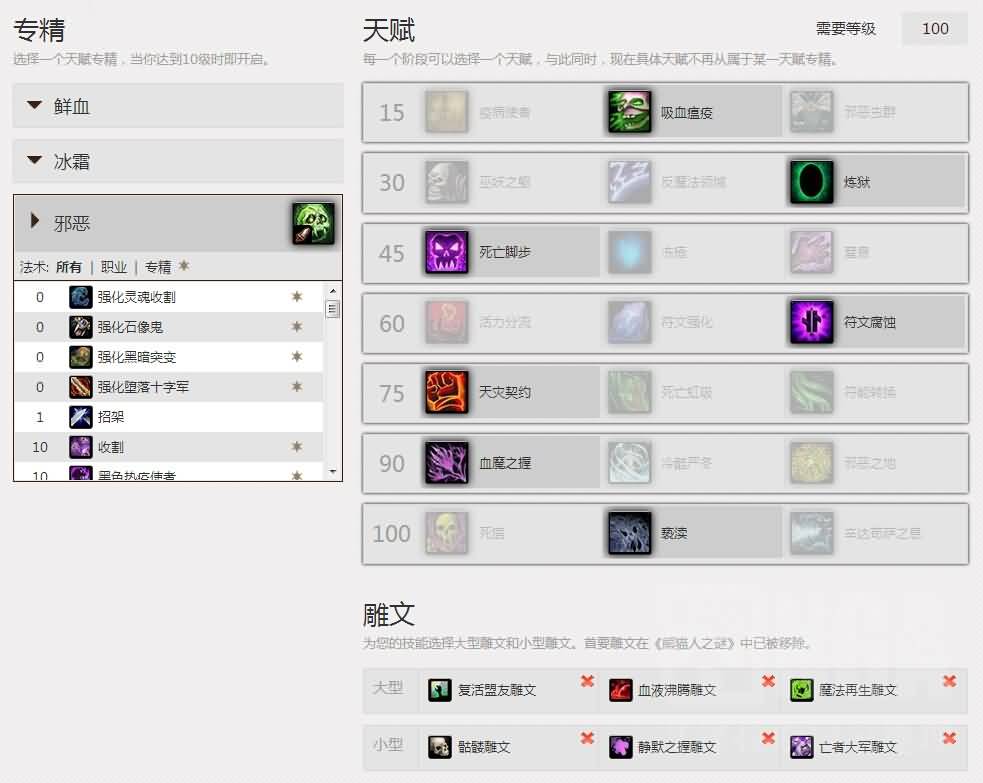983x783 pixels.
Task: Click the 收割 spell icon in list
Action: click(81, 447)
